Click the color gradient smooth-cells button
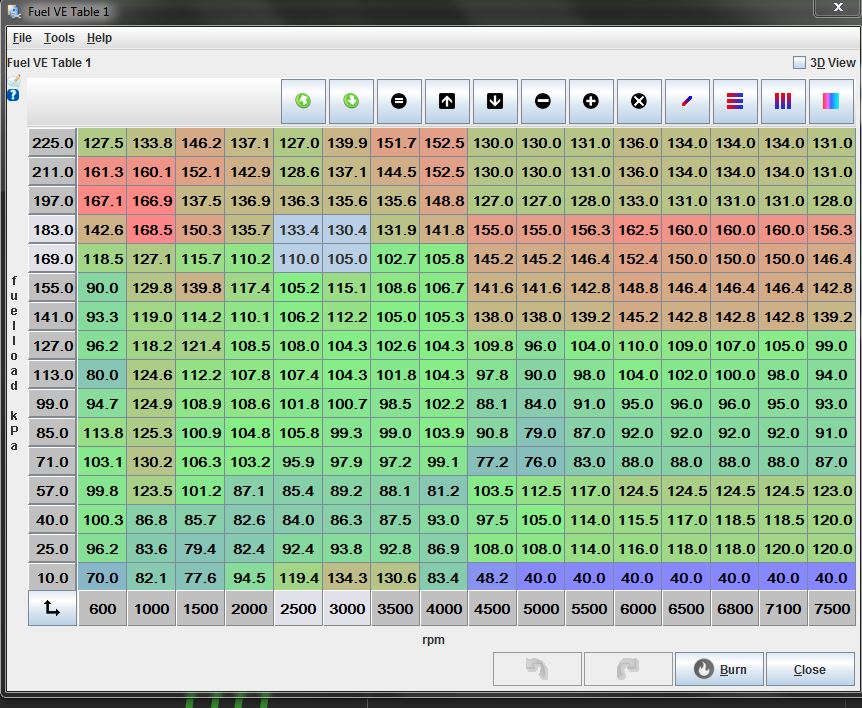 point(831,102)
